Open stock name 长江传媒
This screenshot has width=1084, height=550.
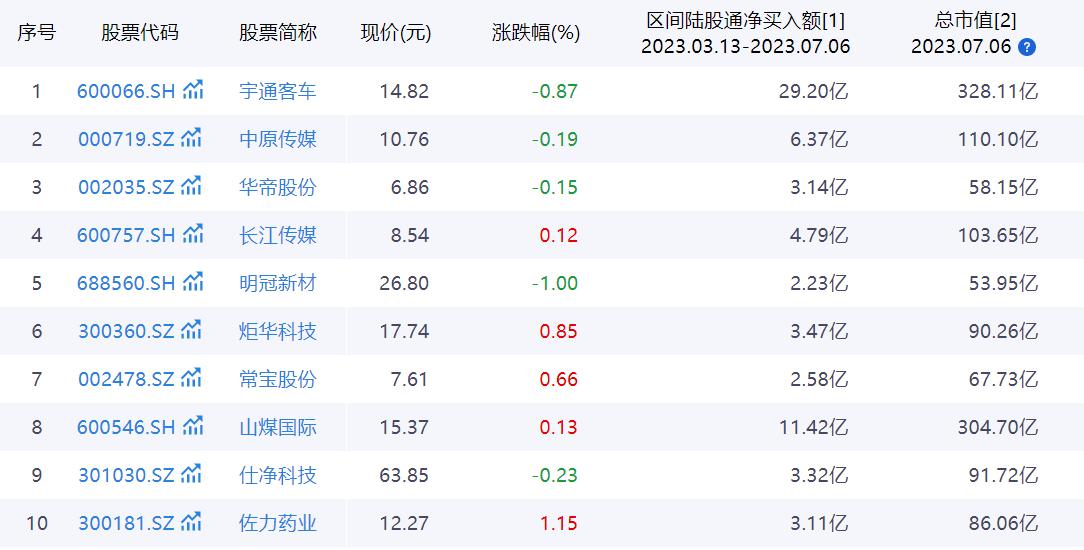[278, 236]
